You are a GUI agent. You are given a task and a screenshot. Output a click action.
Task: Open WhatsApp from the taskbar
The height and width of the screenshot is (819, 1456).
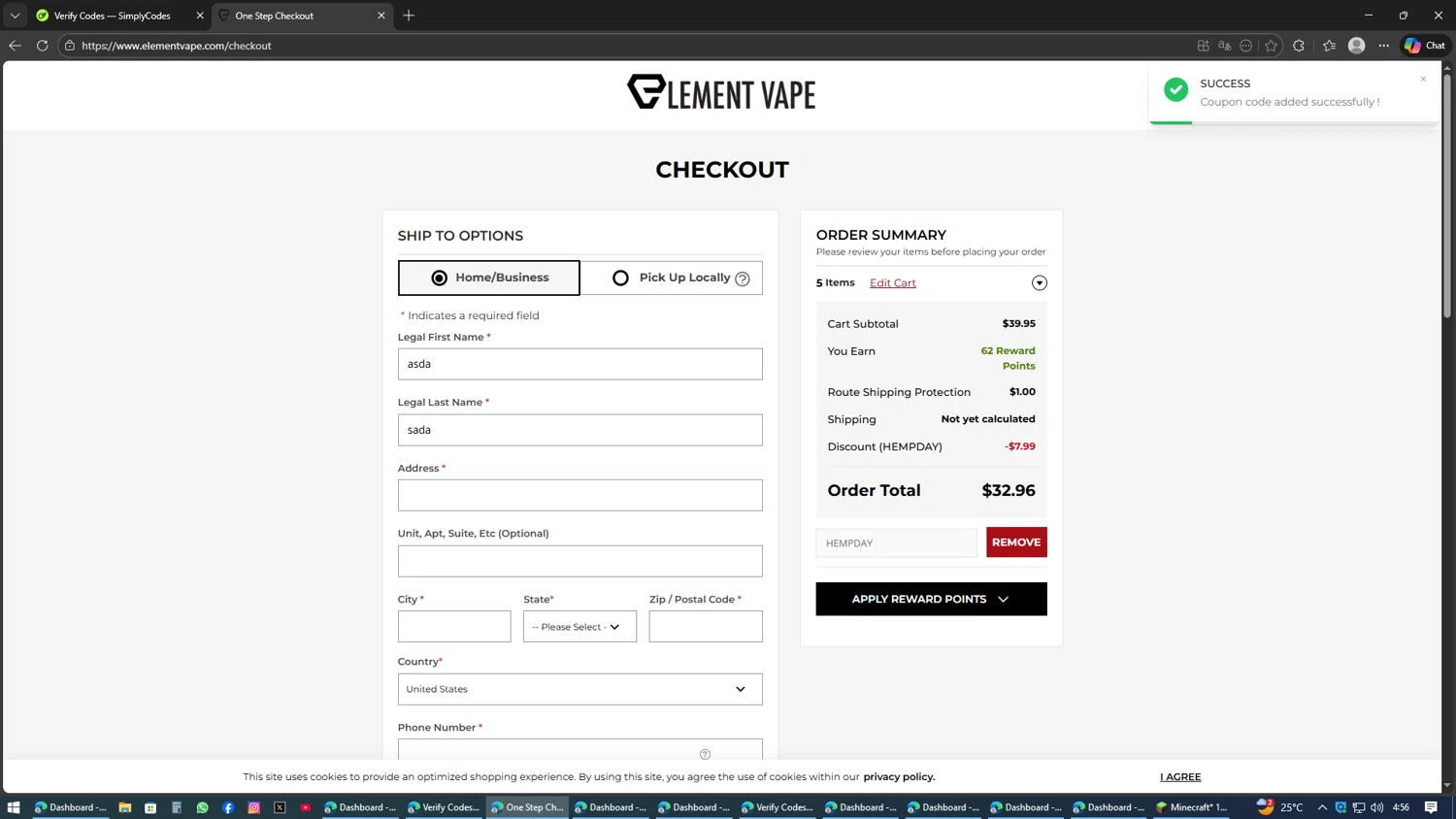coord(202,807)
